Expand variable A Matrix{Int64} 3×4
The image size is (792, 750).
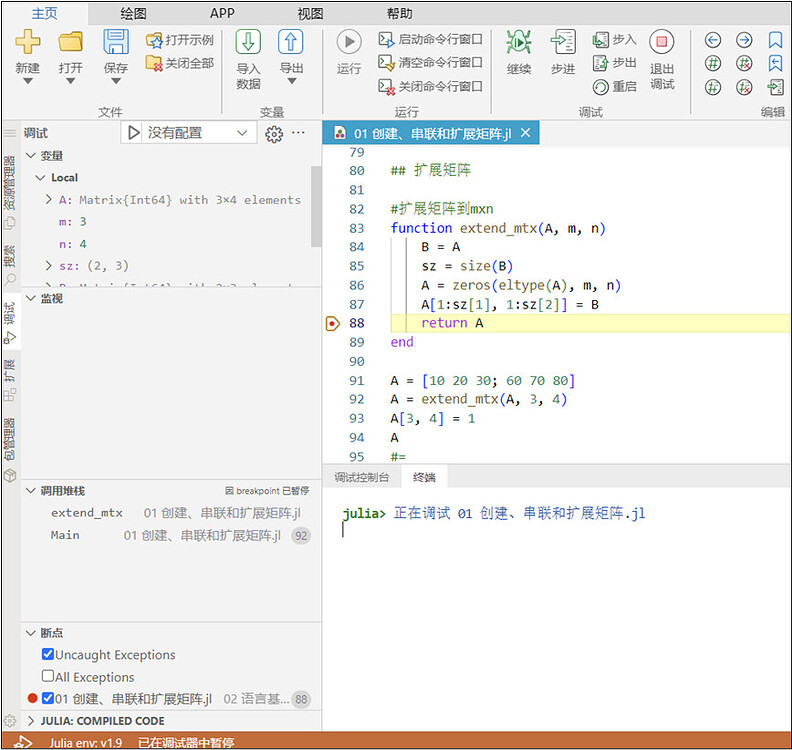click(x=48, y=199)
